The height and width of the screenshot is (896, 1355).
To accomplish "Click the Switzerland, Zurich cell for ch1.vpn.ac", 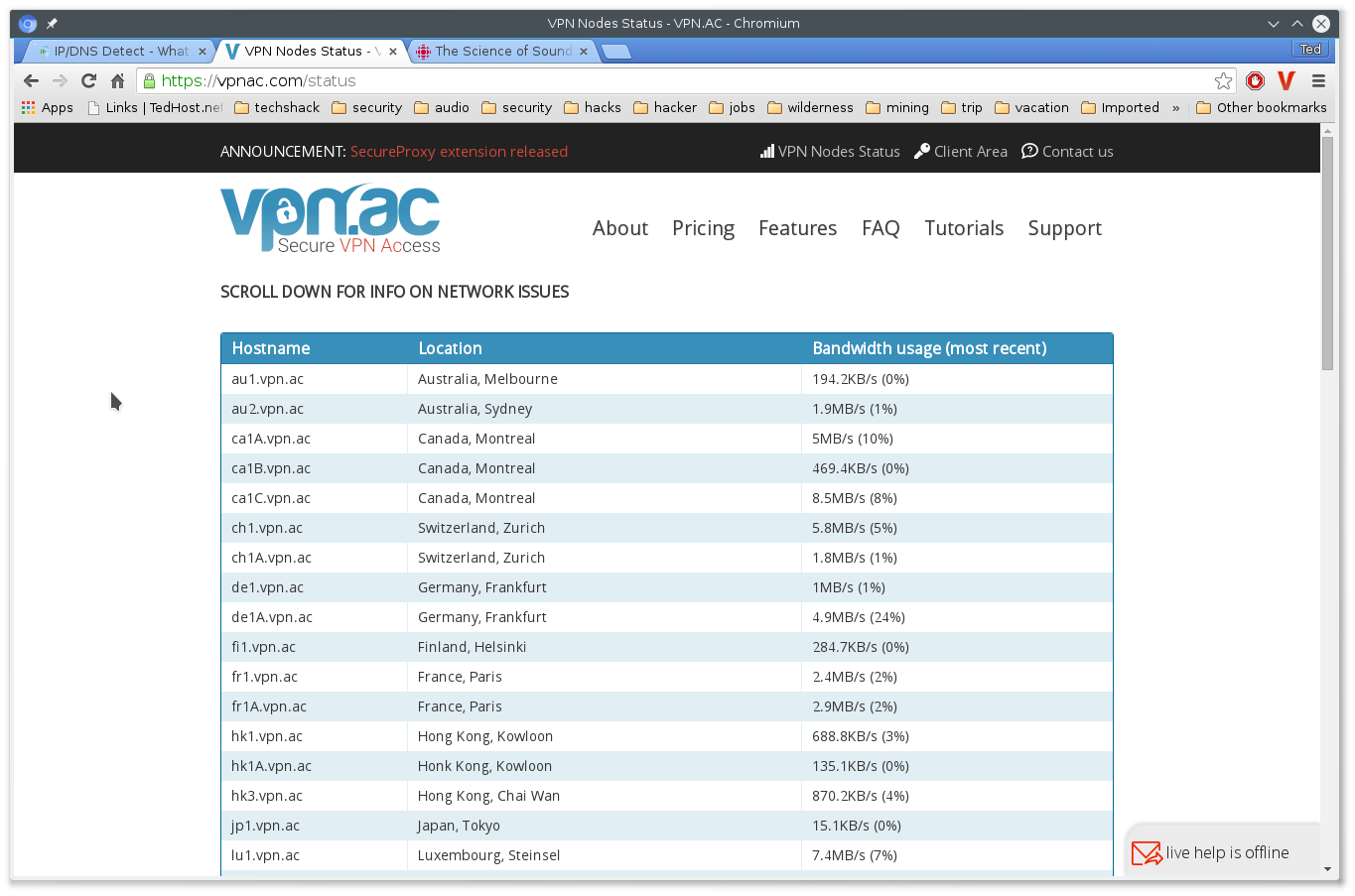I will point(604,528).
